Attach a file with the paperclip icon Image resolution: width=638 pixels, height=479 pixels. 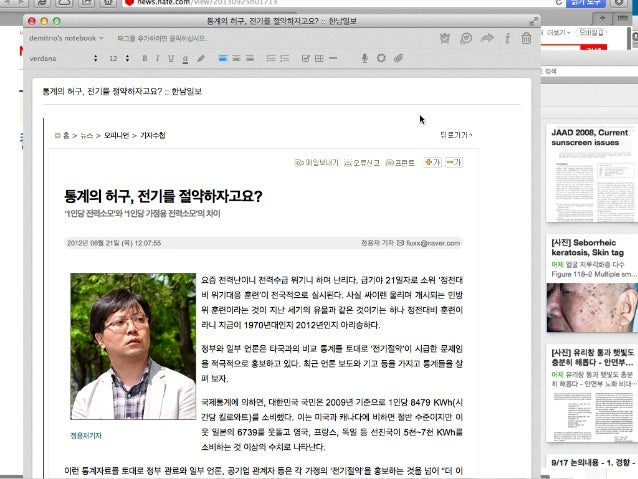[x=398, y=58]
